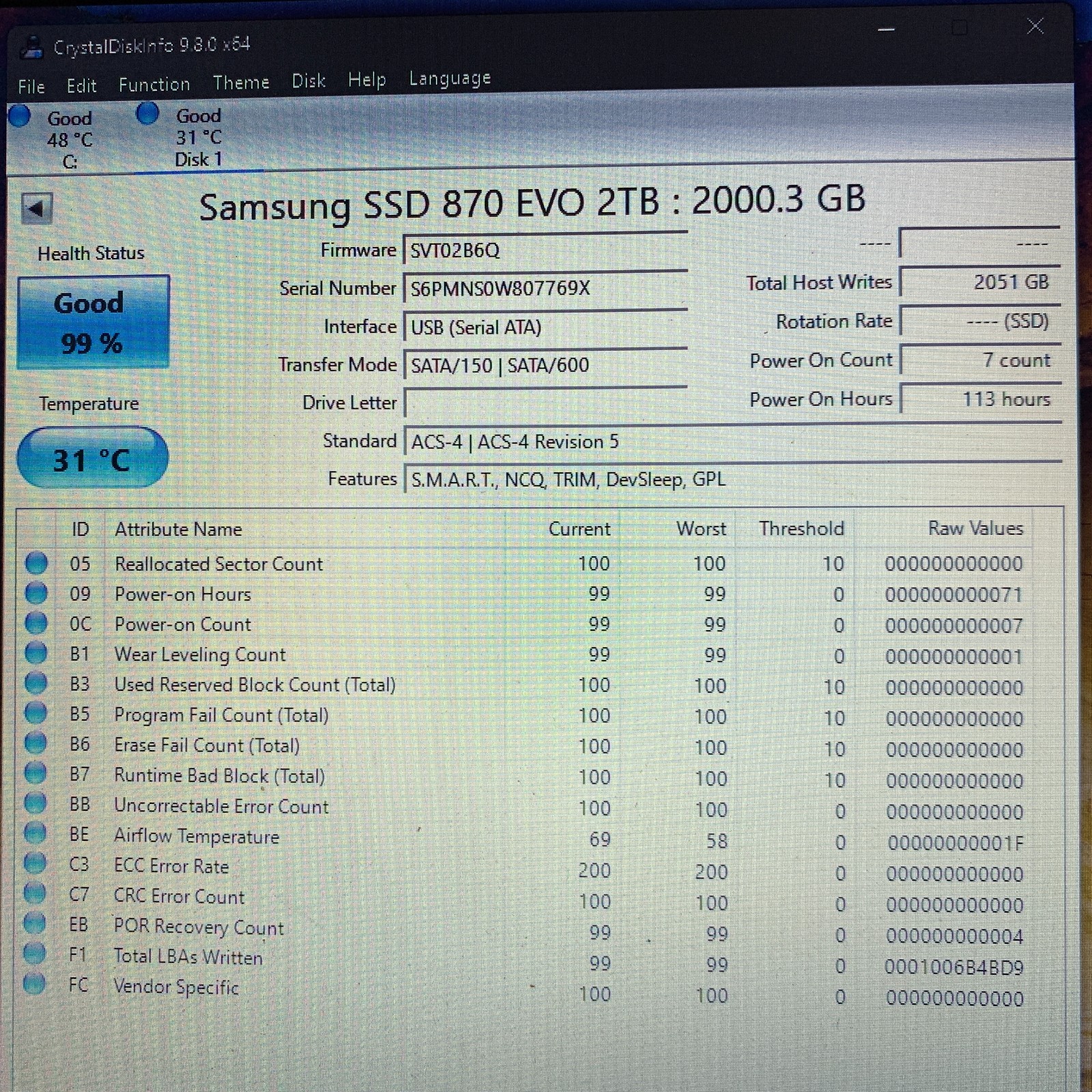This screenshot has width=1092, height=1092.
Task: Click the Good 99 % health status button
Action: tap(93, 322)
